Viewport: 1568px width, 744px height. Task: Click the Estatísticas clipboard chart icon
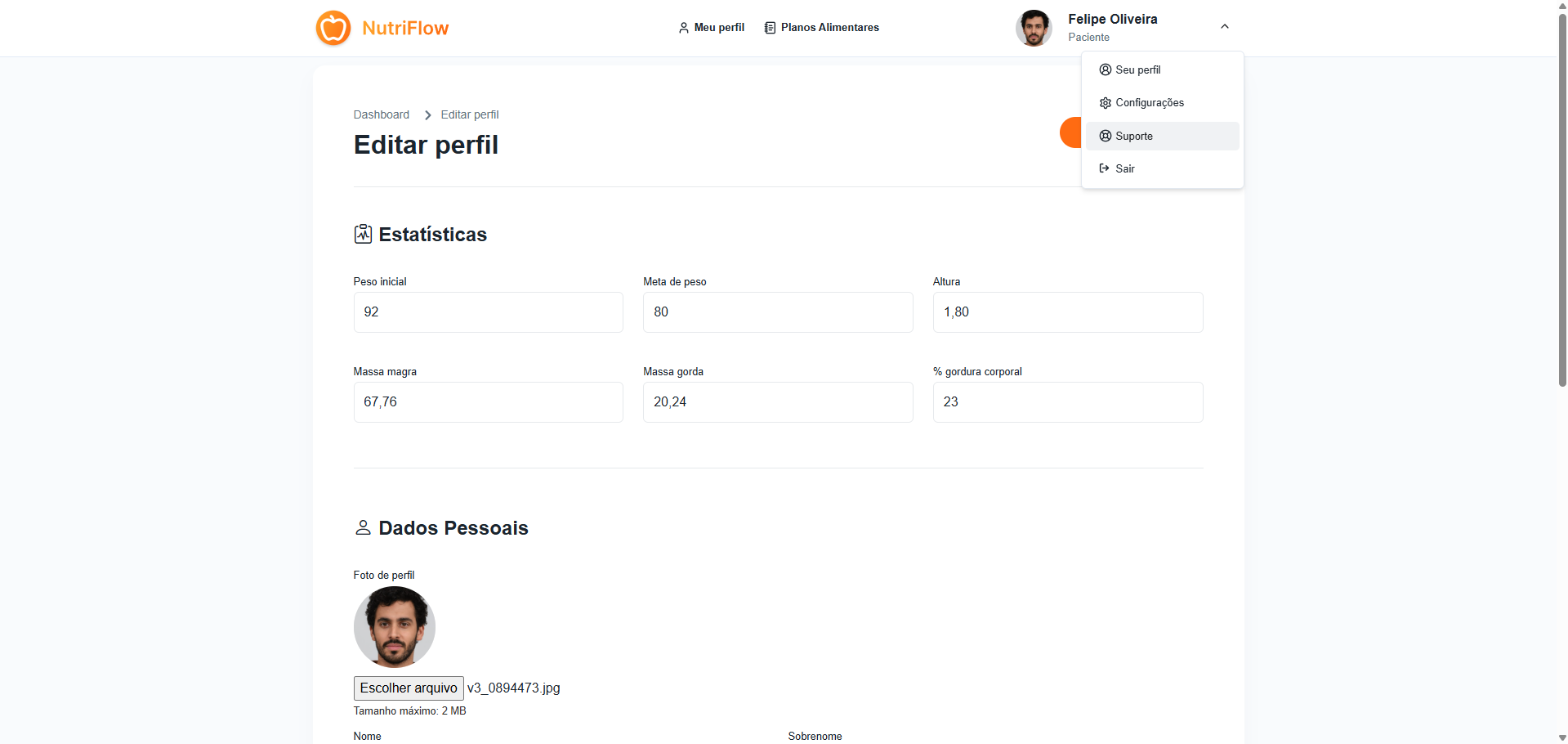363,235
